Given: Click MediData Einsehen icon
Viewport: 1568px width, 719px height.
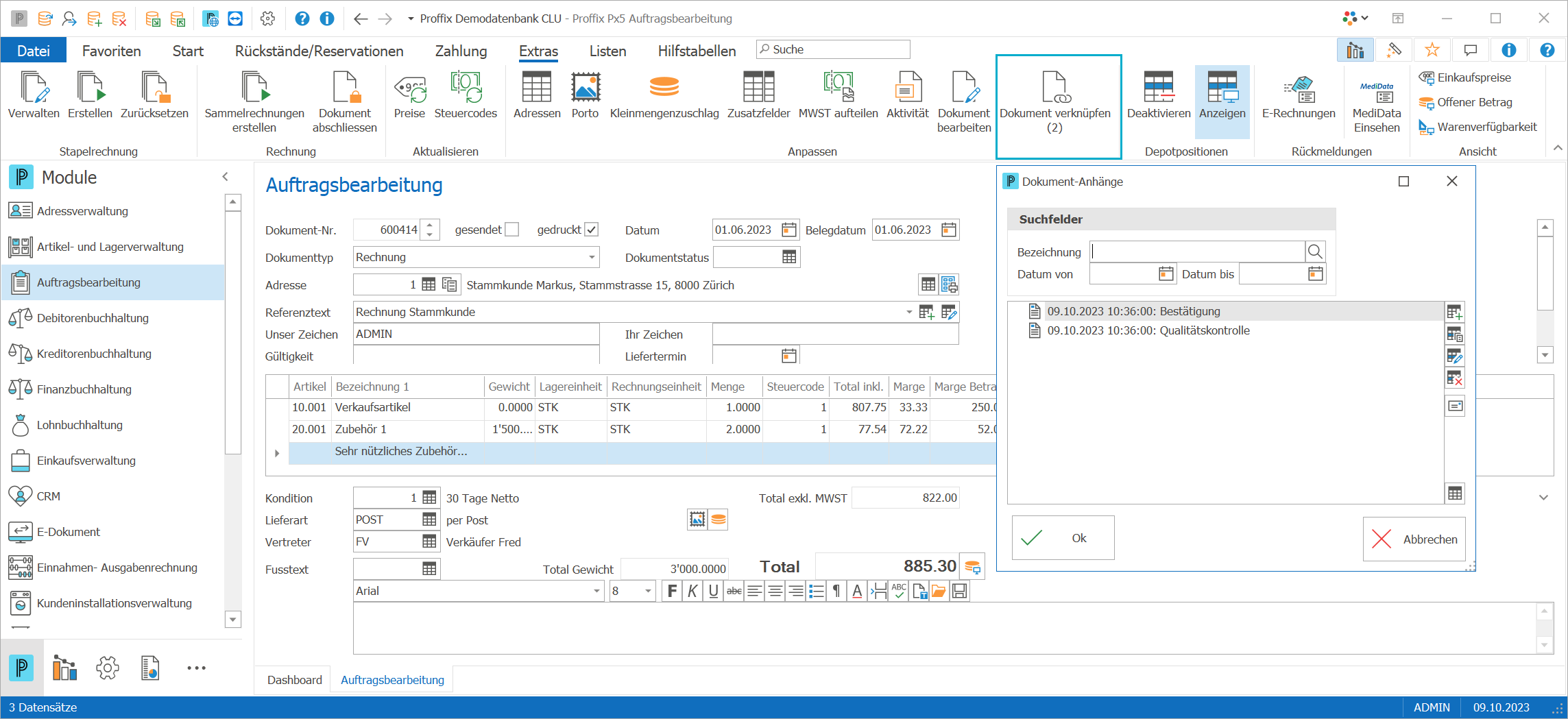Looking at the screenshot, I should [x=1377, y=92].
